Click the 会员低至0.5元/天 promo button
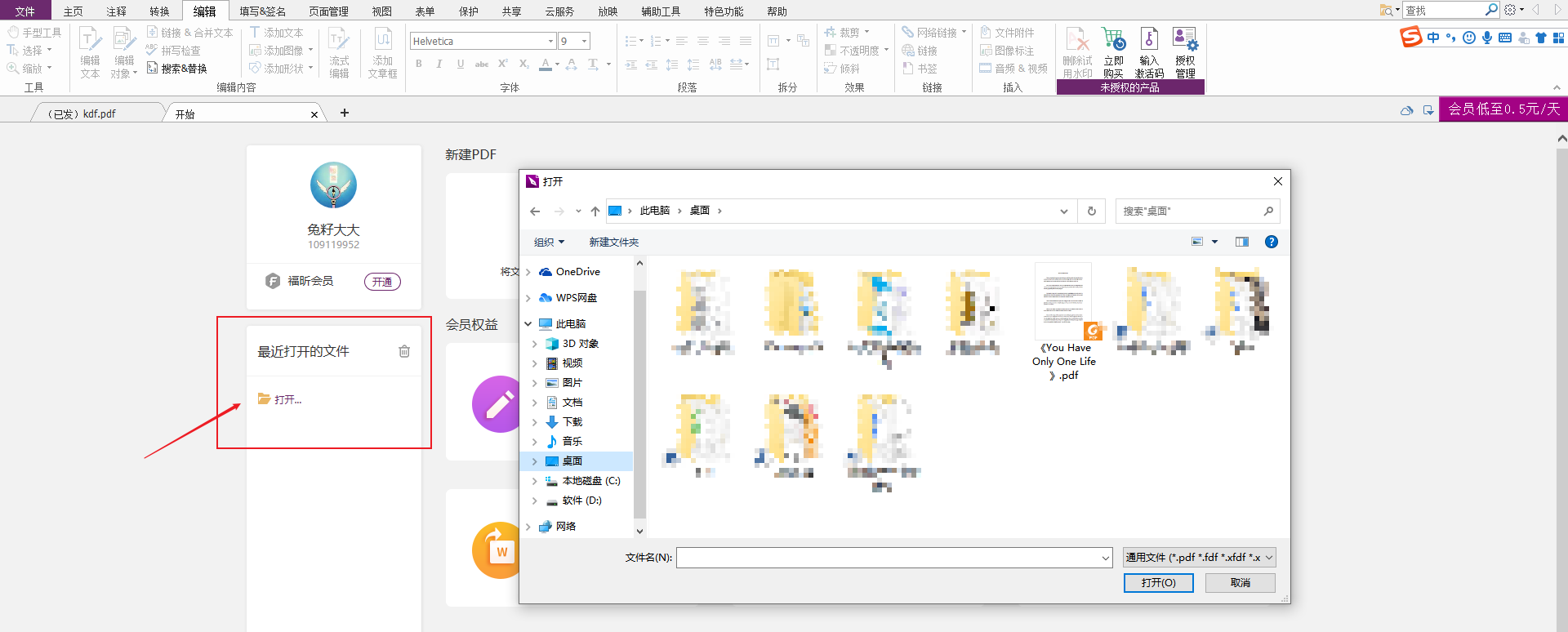Image resolution: width=1568 pixels, height=632 pixels. (1503, 109)
